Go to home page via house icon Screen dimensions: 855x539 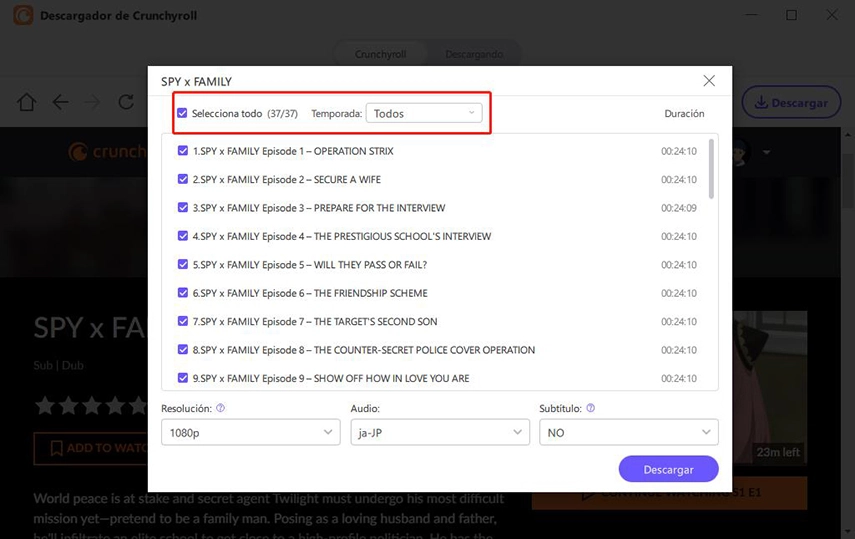pyautogui.click(x=26, y=102)
